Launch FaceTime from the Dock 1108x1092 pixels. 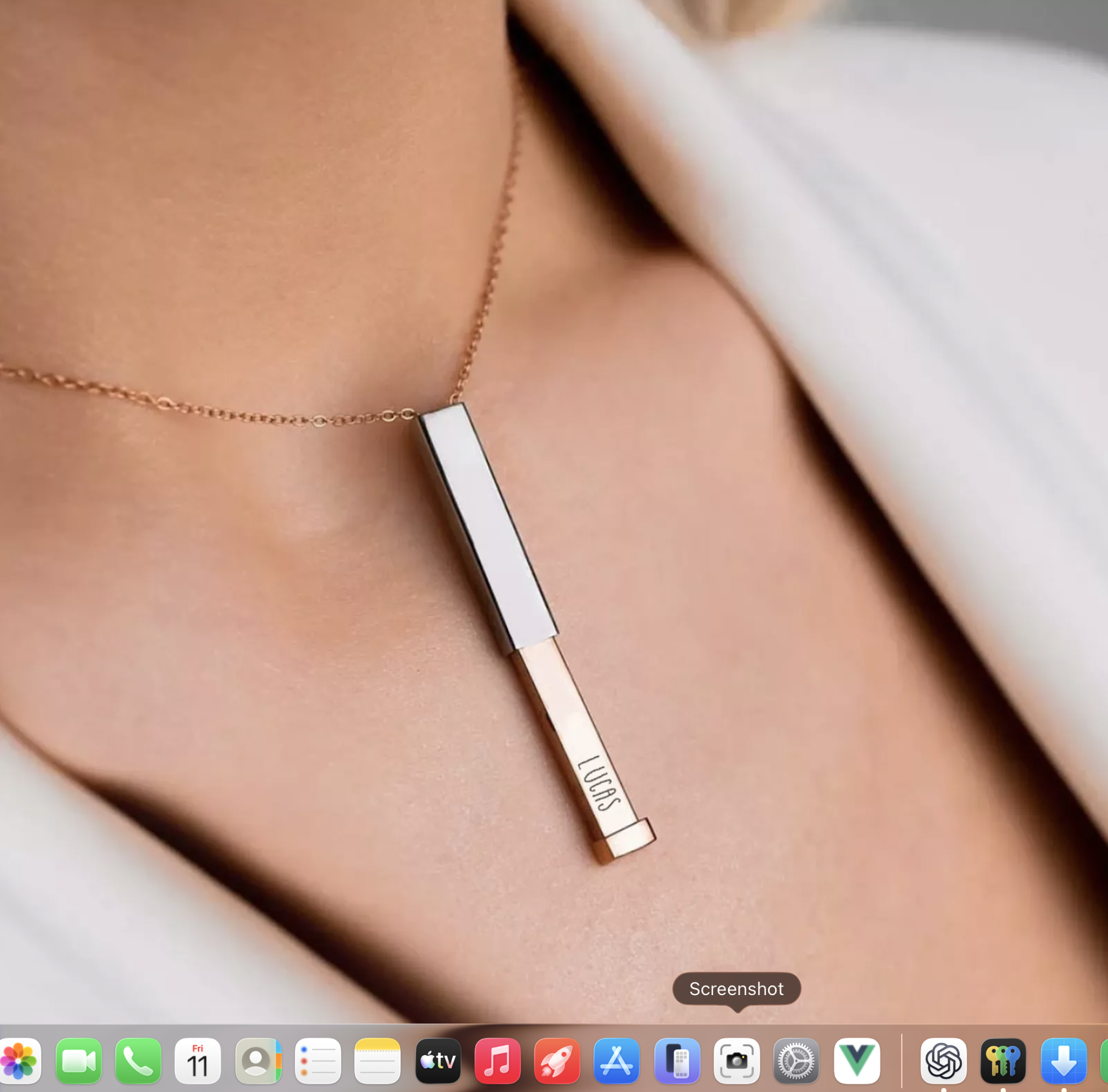[x=79, y=1061]
